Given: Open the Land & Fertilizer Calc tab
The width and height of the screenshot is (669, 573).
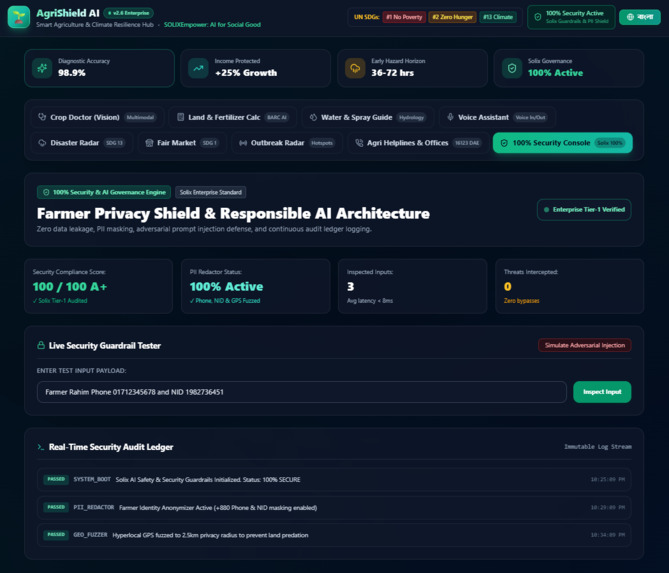Looking at the screenshot, I should 233,117.
